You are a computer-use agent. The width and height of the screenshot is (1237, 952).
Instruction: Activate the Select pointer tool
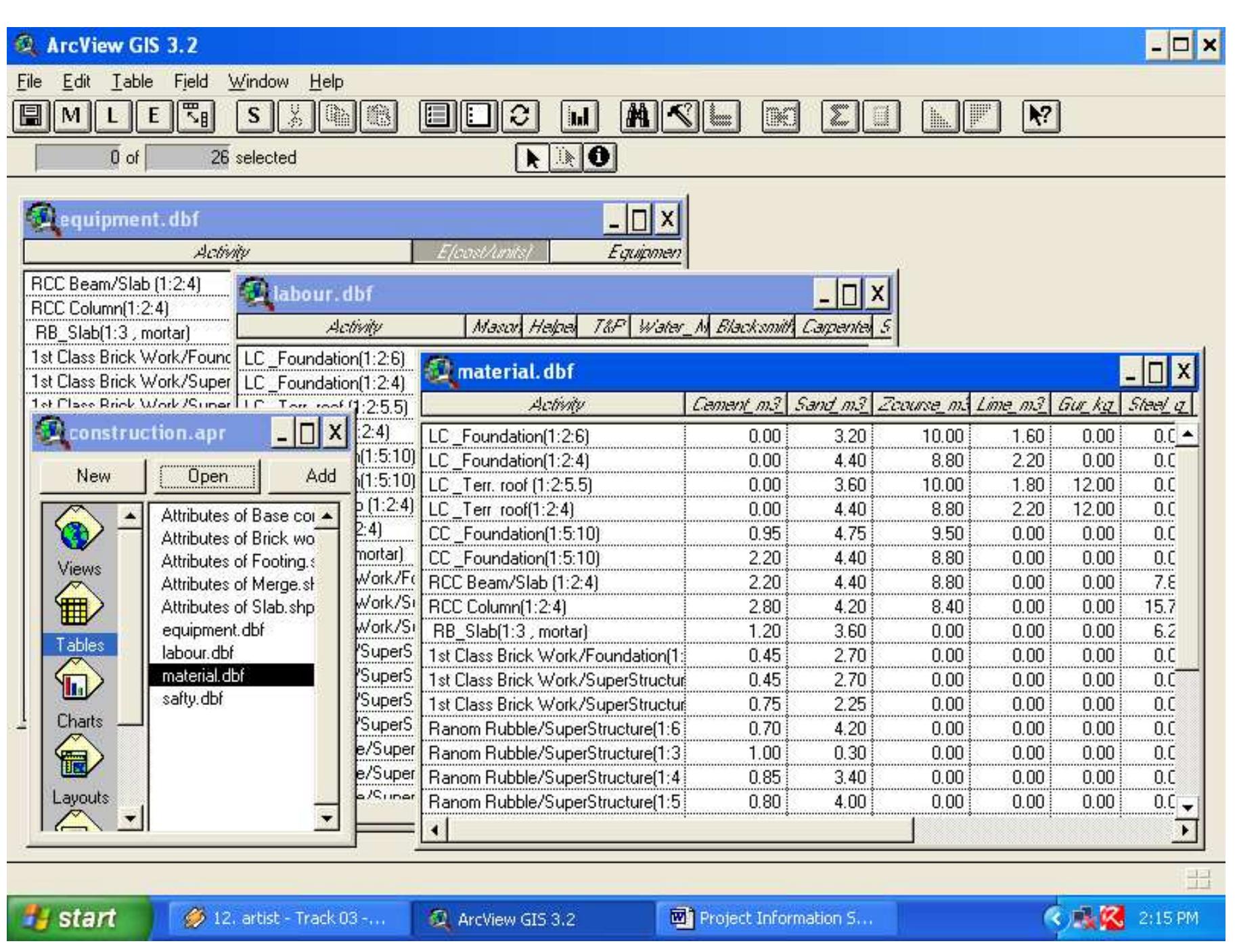pos(533,158)
